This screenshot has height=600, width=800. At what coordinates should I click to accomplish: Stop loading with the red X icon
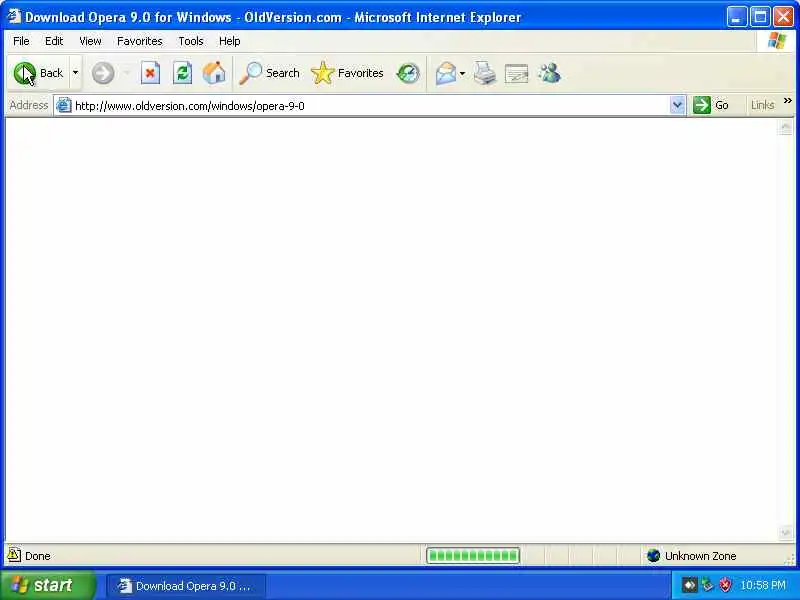(x=150, y=73)
